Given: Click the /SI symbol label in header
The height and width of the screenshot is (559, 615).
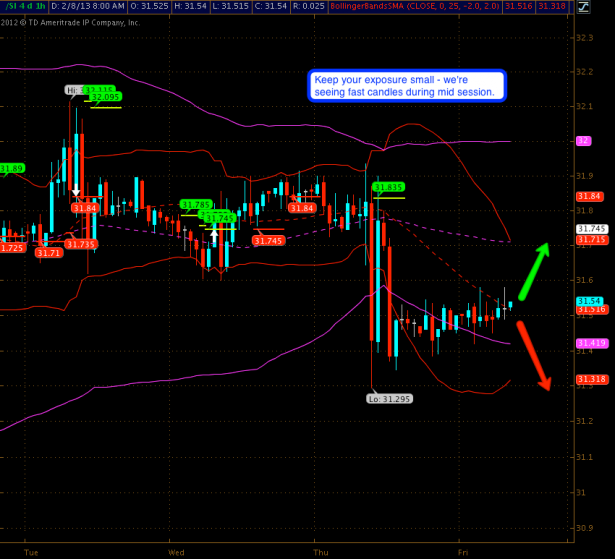Looking at the screenshot, I should point(9,6).
